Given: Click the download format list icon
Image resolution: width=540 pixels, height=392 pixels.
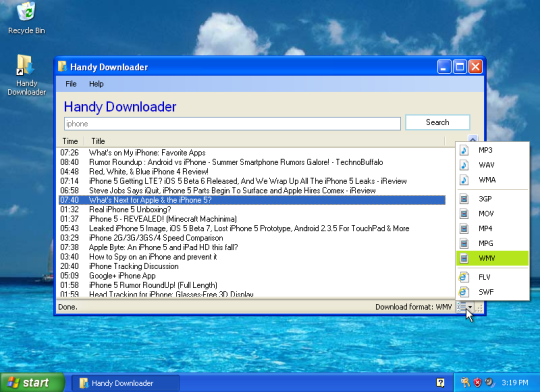Looking at the screenshot, I should (x=461, y=307).
